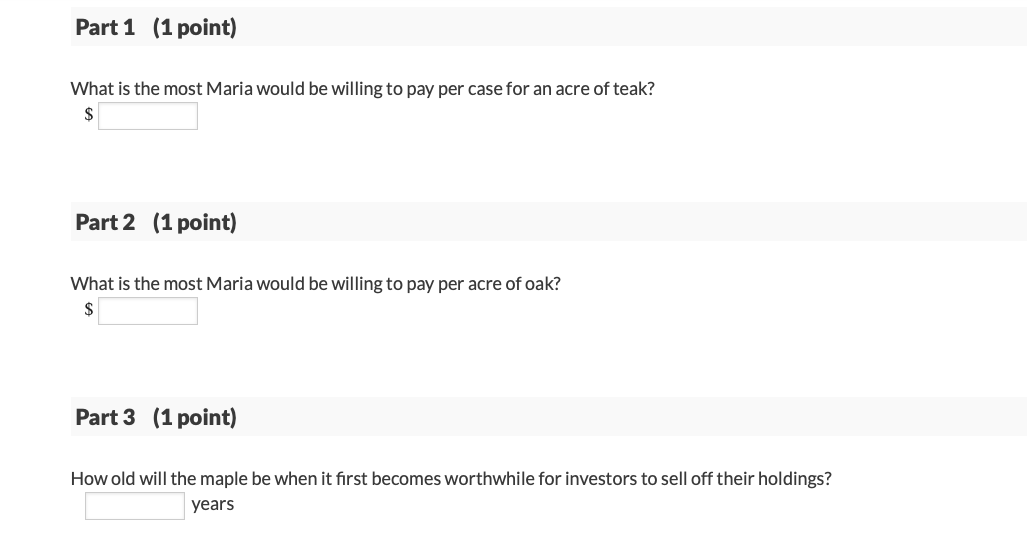
Task: Click the Part 2 heading
Action: [105, 222]
